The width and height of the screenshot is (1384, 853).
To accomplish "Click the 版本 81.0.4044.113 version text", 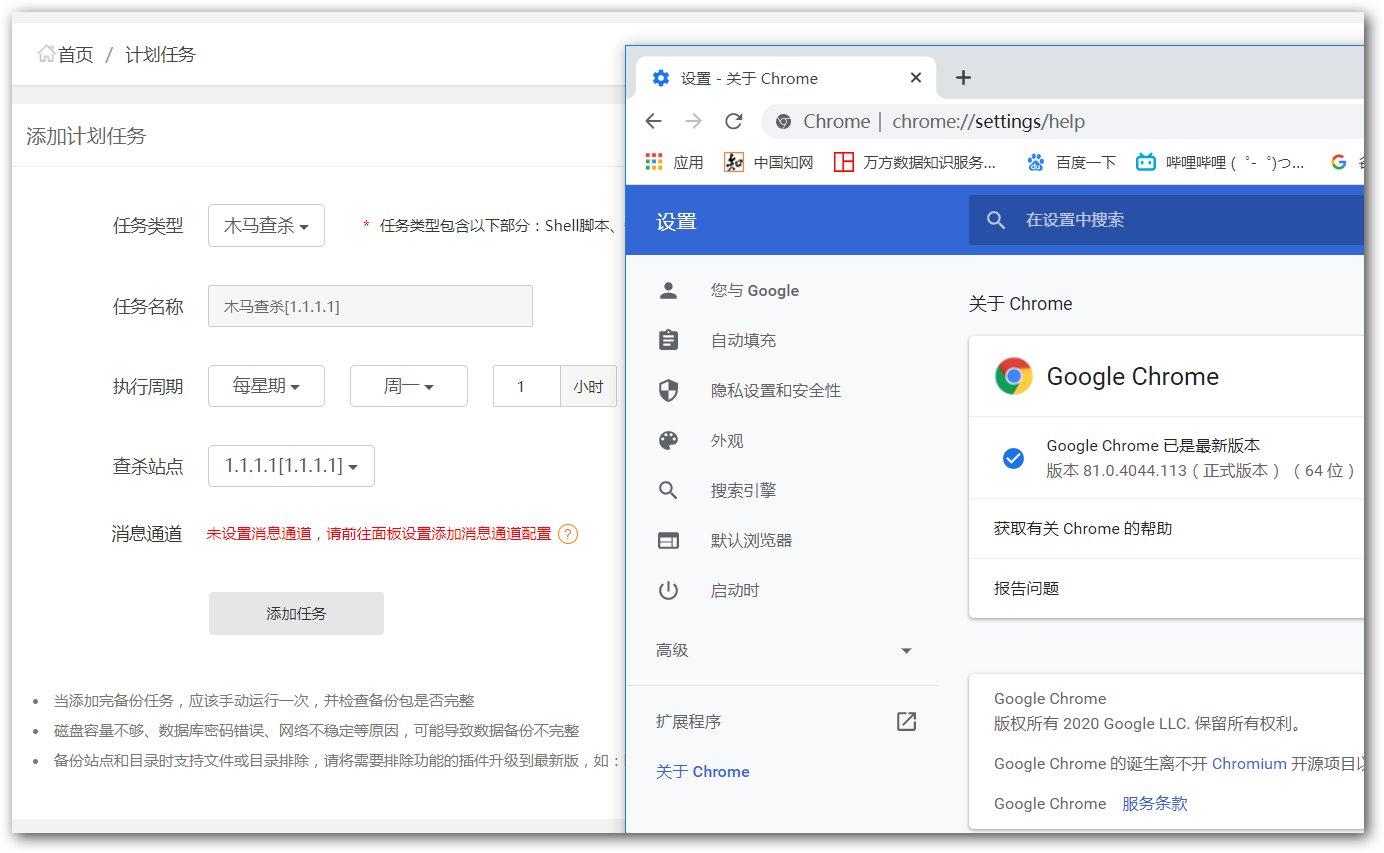I will (1200, 470).
